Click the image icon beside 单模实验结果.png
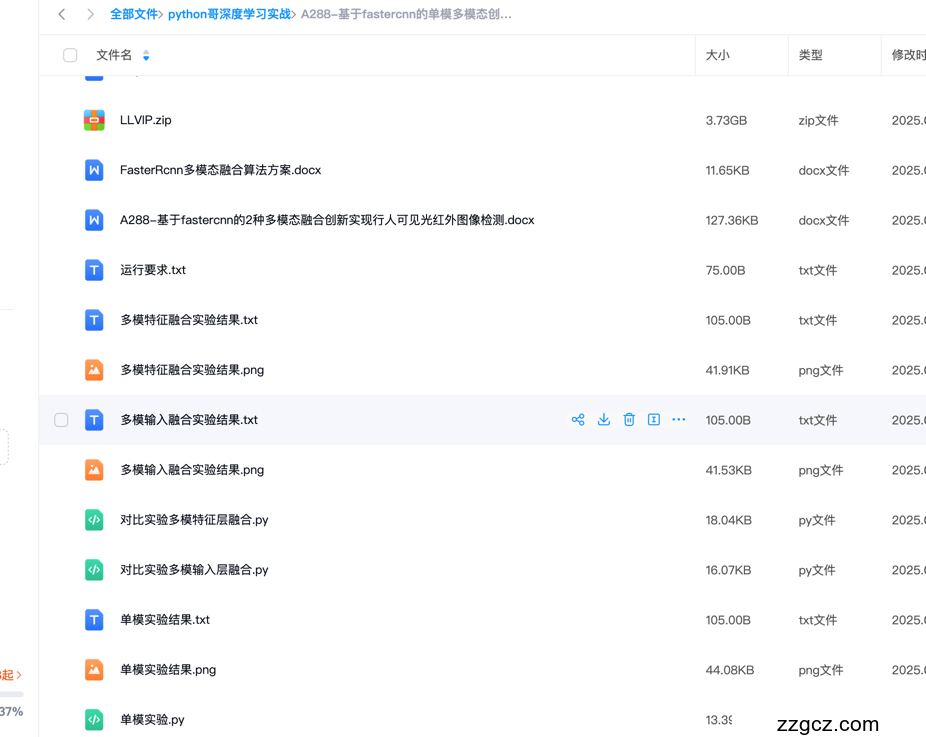926x737 pixels. tap(93, 669)
